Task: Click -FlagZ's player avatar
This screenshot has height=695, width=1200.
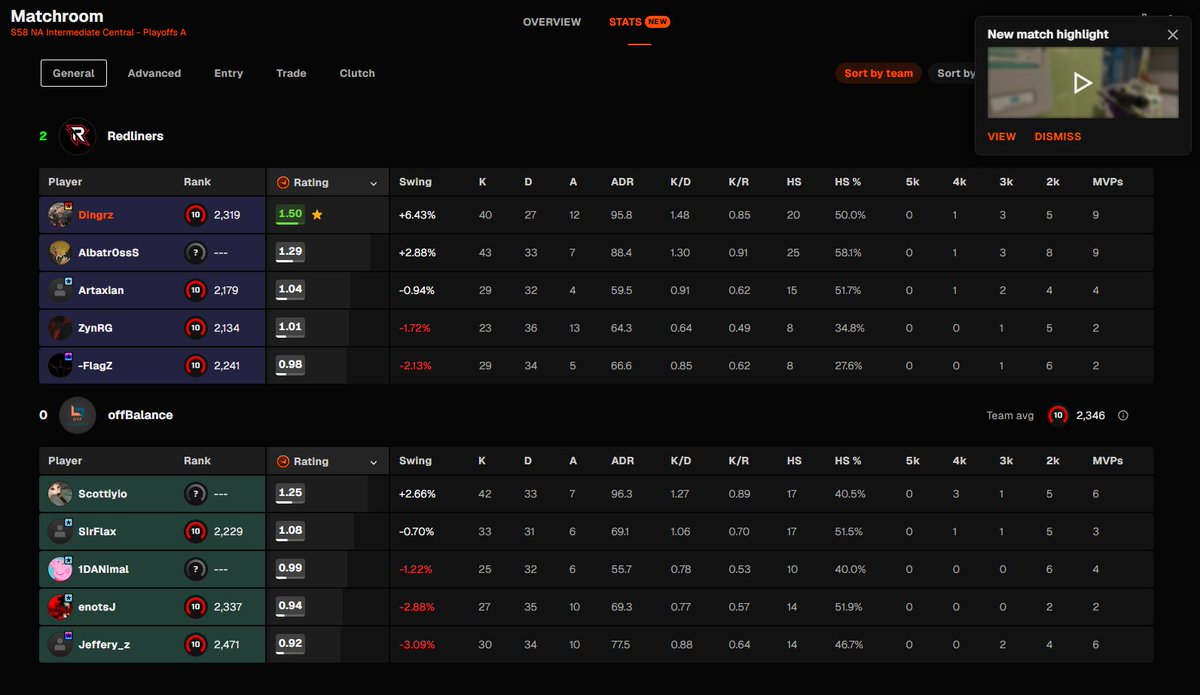Action: point(60,365)
